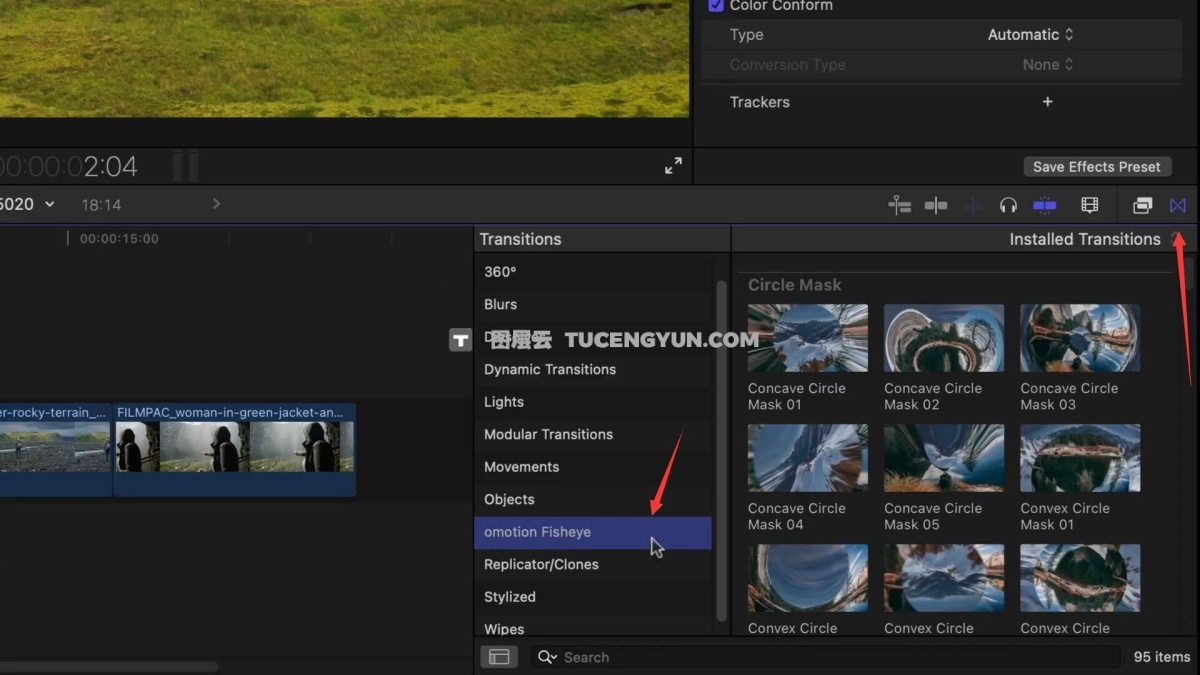The image size is (1200, 675).
Task: Select the Concave Circle Mask 05 thumbnail
Action: 944,458
